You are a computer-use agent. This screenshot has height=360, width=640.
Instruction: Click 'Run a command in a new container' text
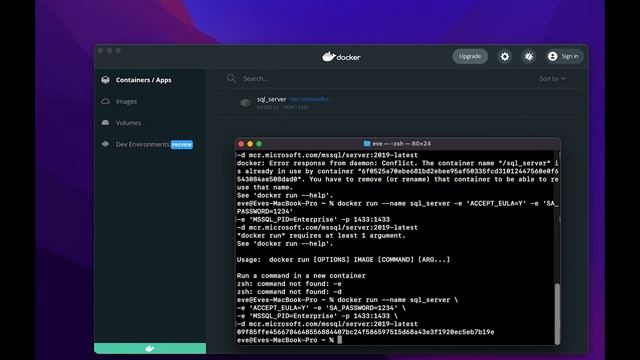tap(301, 276)
